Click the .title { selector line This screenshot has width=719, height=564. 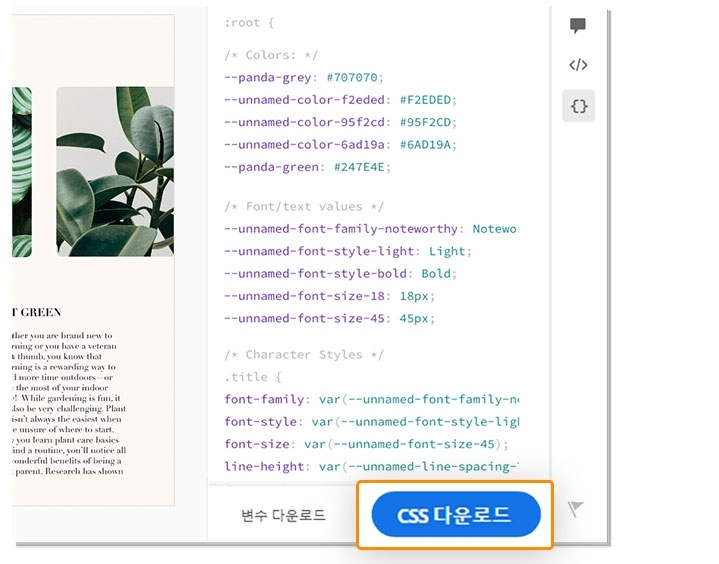(253, 377)
